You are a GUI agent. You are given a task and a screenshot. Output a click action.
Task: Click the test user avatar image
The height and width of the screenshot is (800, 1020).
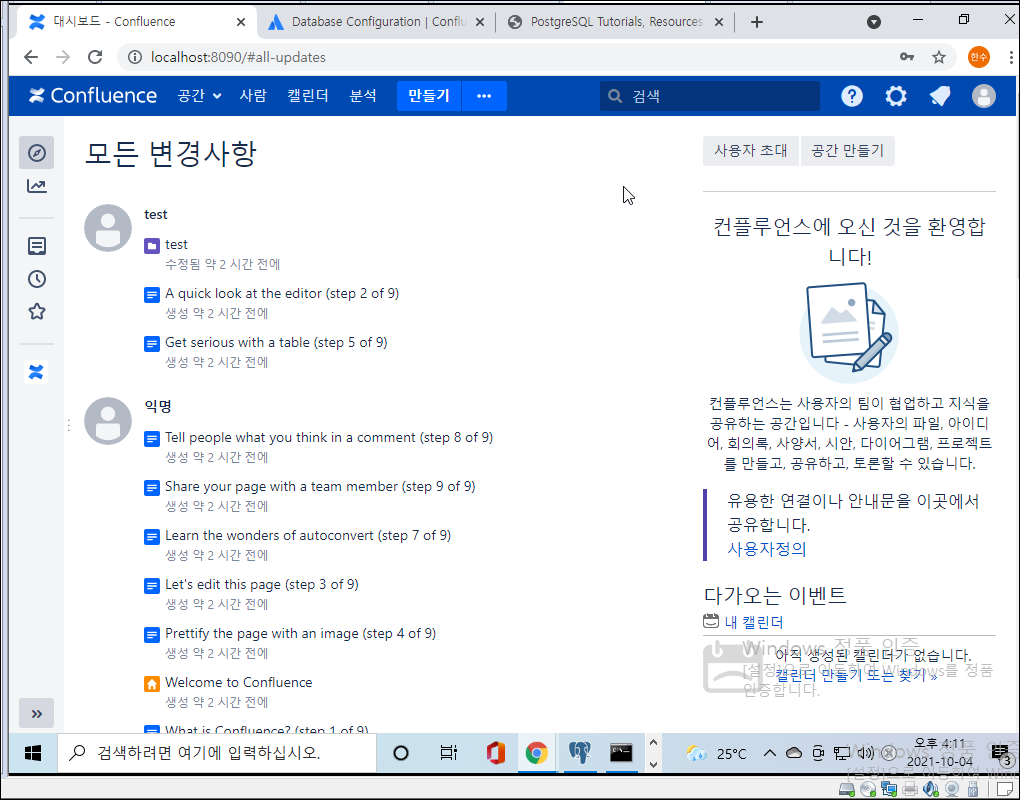pyautogui.click(x=108, y=228)
